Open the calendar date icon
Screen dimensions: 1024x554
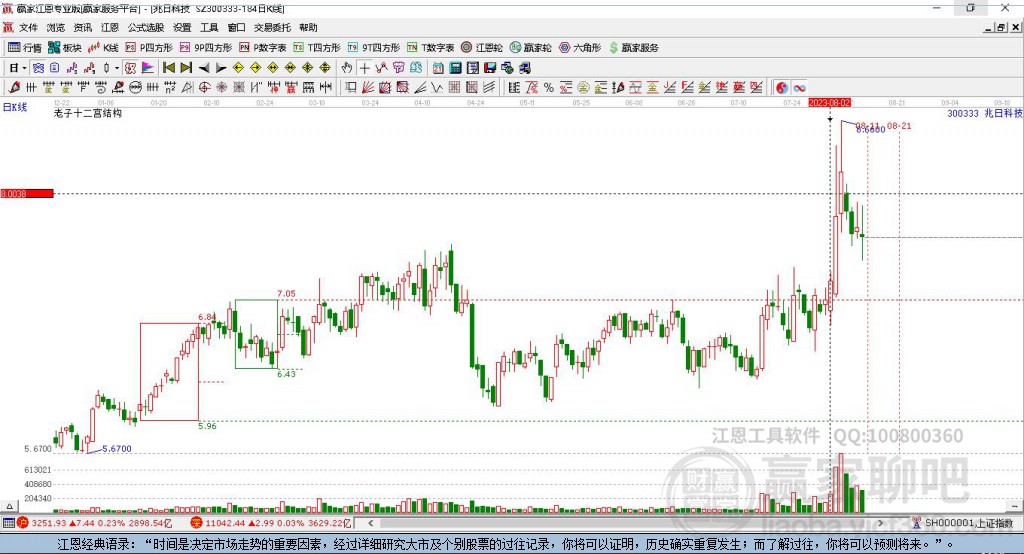[x=438, y=68]
